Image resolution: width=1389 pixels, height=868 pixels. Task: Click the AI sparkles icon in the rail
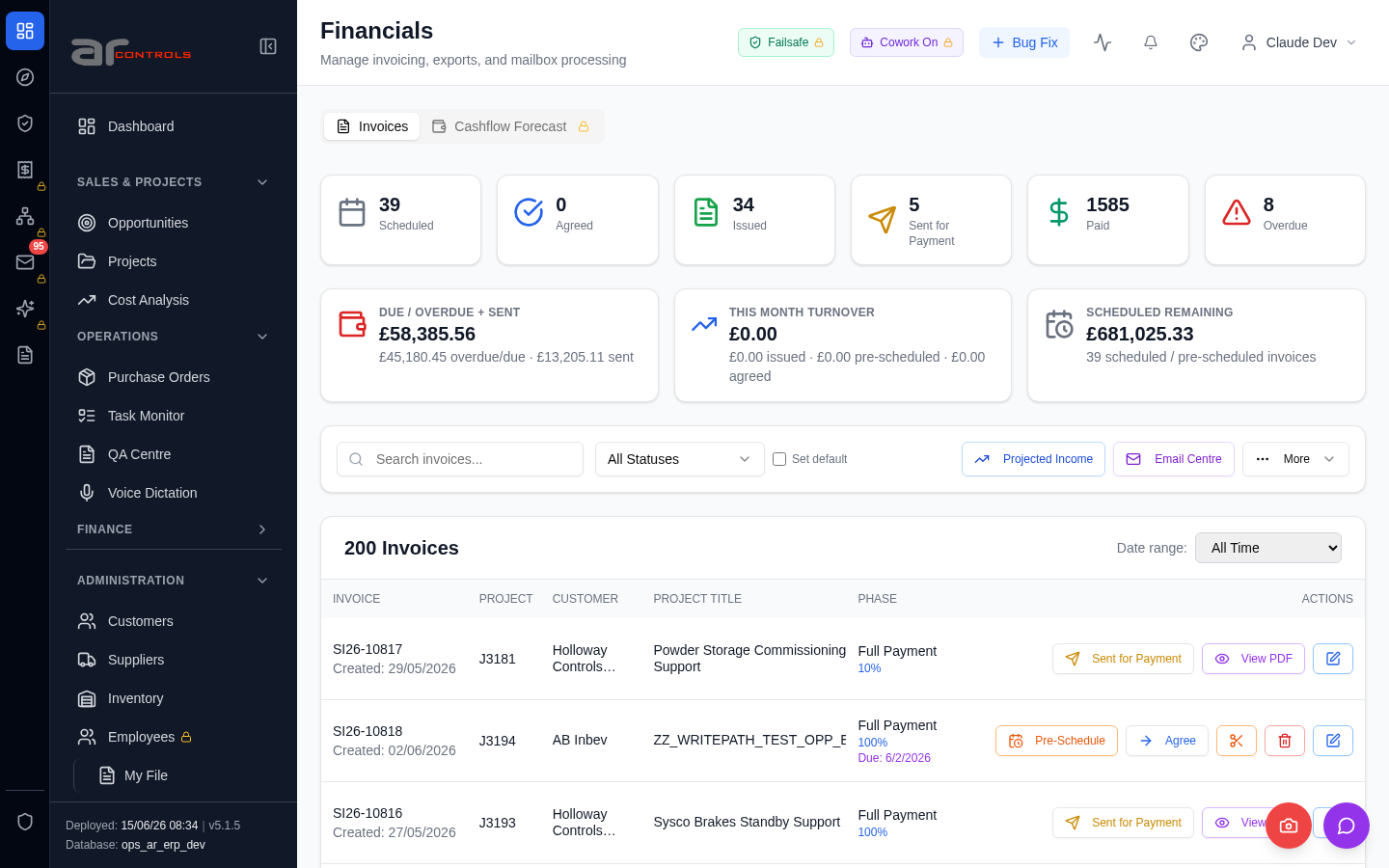25,309
